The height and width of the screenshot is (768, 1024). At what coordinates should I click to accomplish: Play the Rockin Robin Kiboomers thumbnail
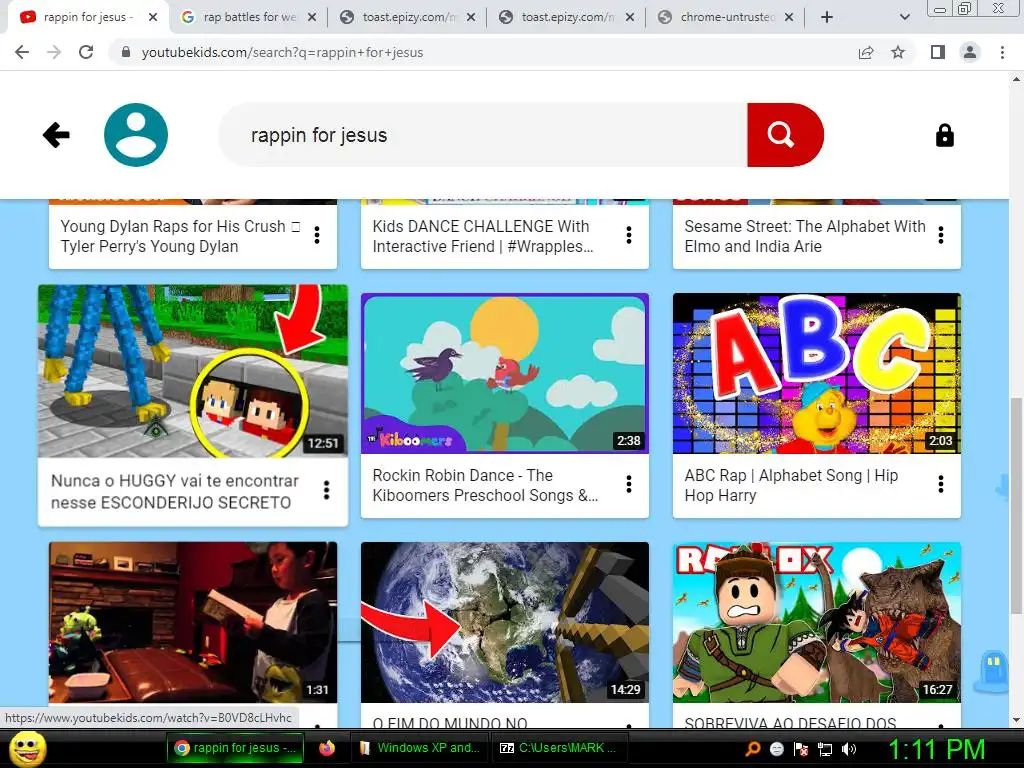point(505,373)
